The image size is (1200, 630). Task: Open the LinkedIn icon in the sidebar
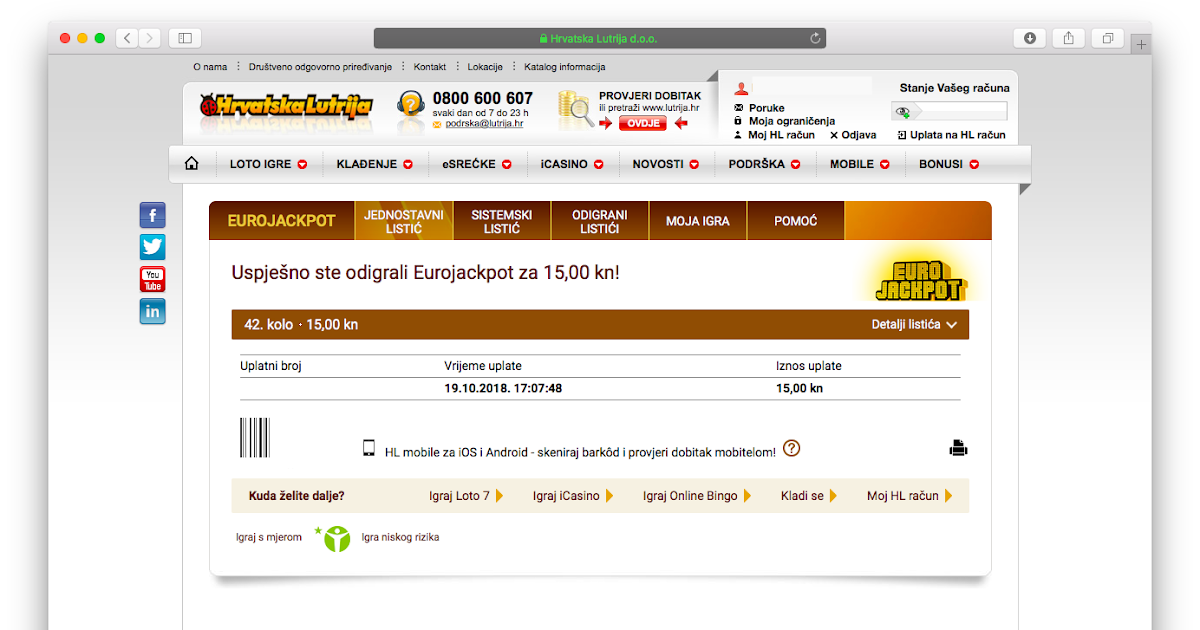[x=152, y=311]
